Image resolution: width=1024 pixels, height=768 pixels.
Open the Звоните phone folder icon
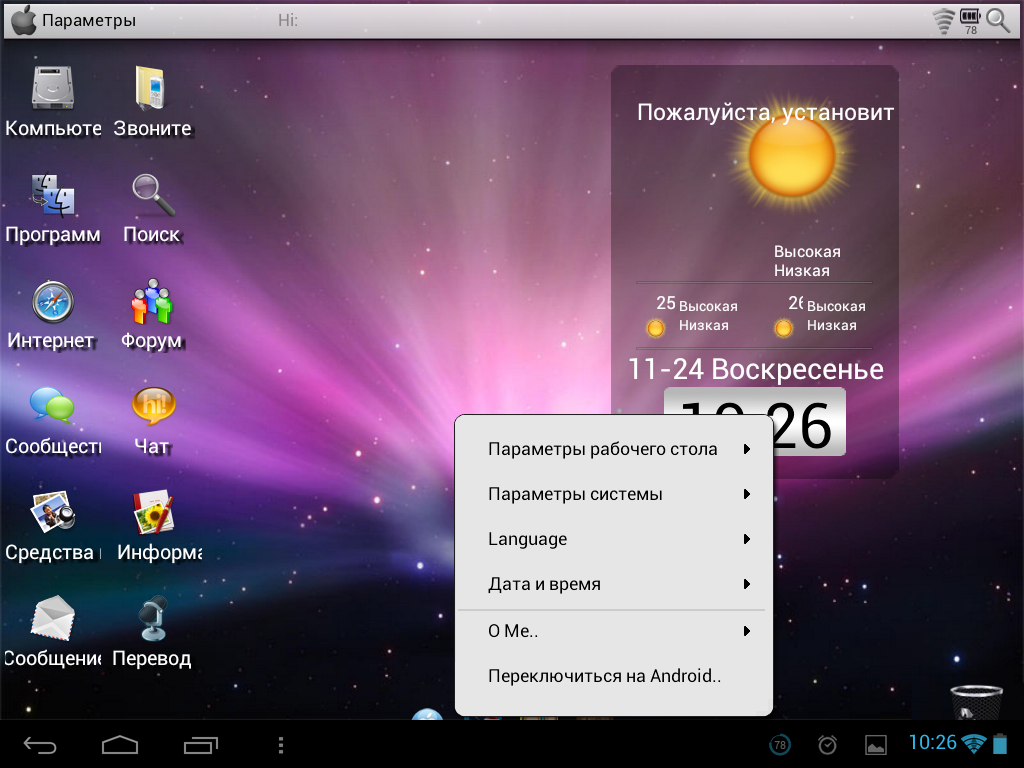pos(152,88)
